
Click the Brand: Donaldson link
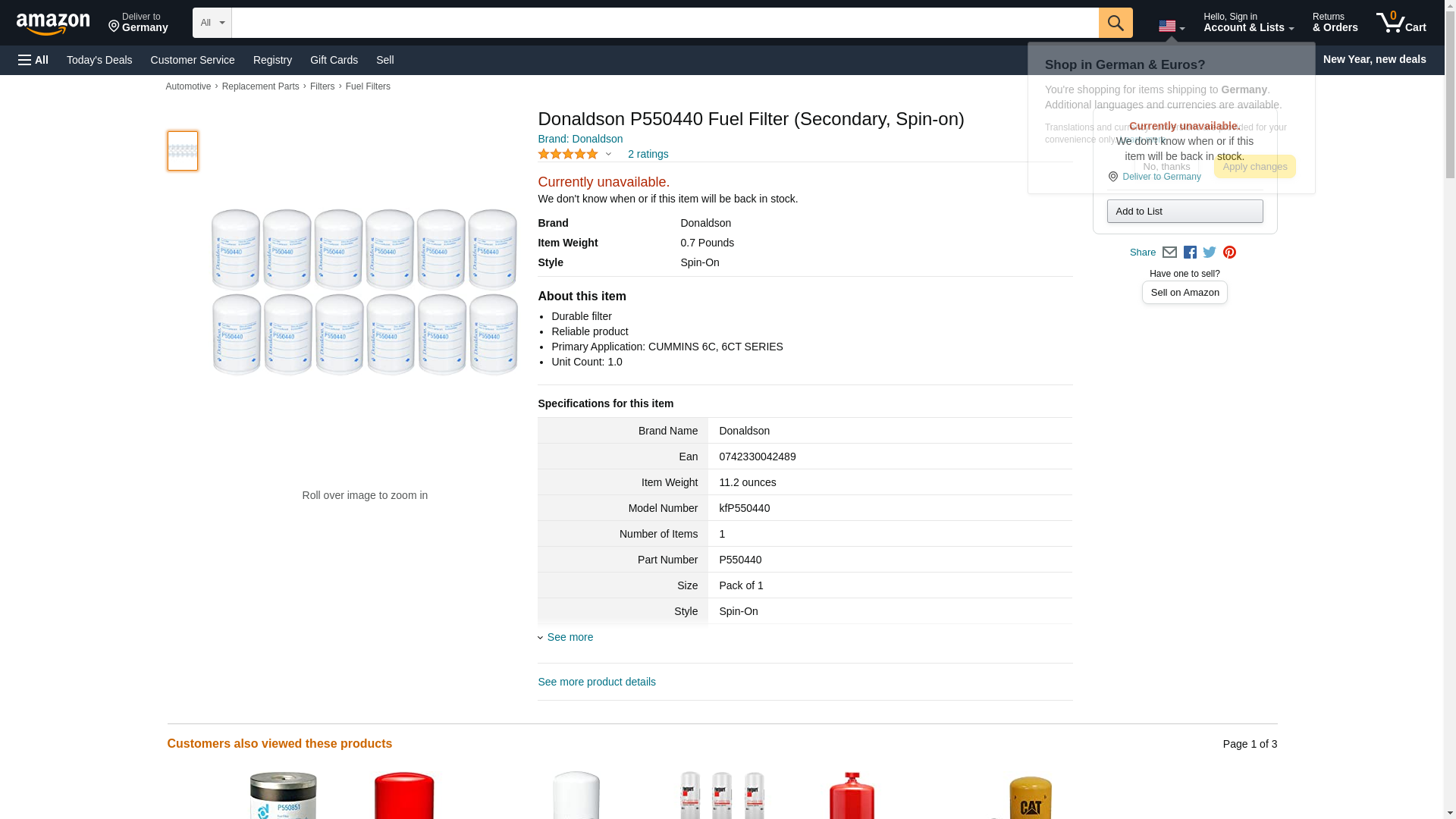click(x=580, y=139)
